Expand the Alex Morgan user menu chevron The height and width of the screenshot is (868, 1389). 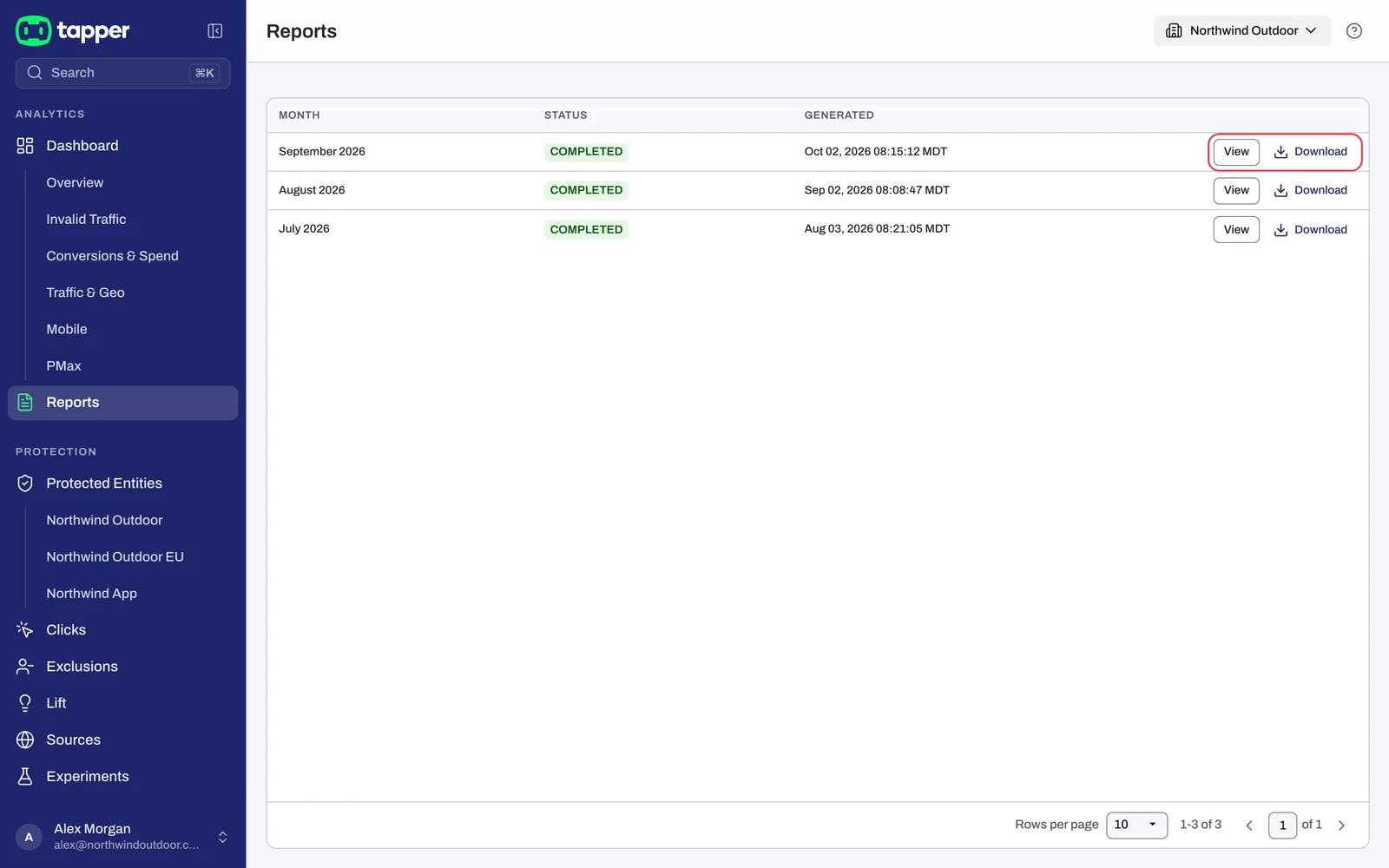223,837
